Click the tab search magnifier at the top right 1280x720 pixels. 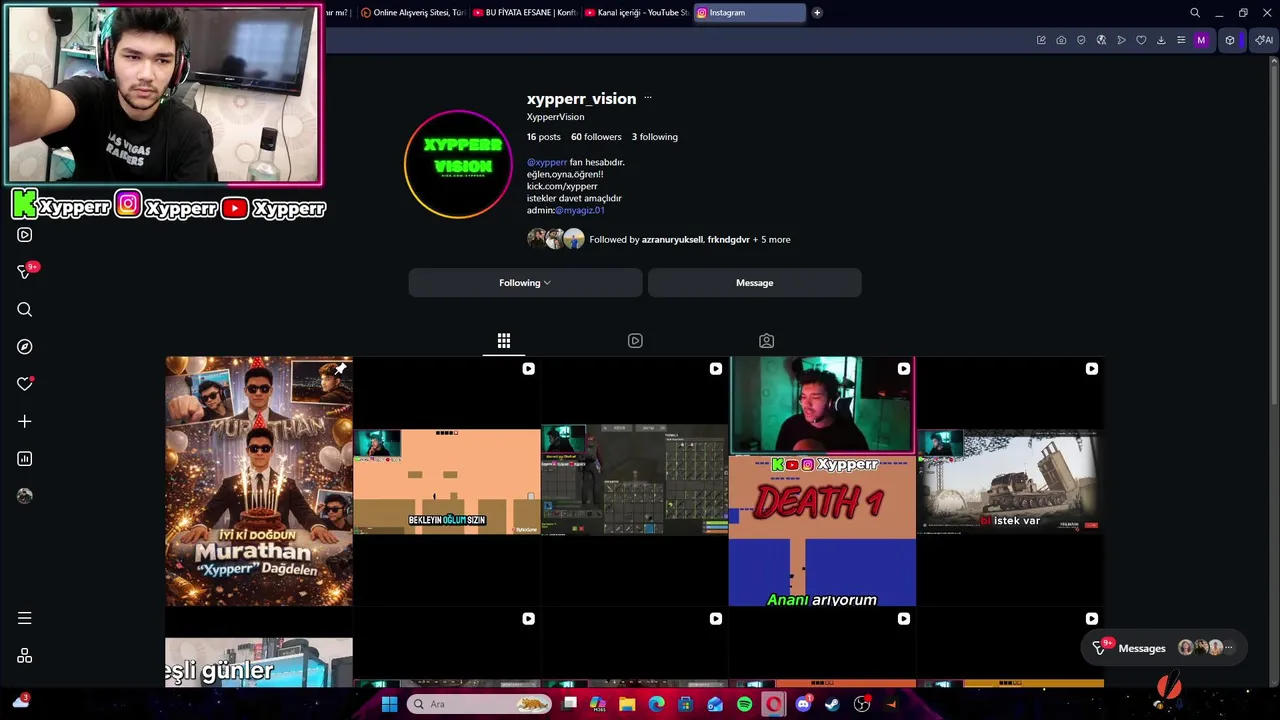1195,13
